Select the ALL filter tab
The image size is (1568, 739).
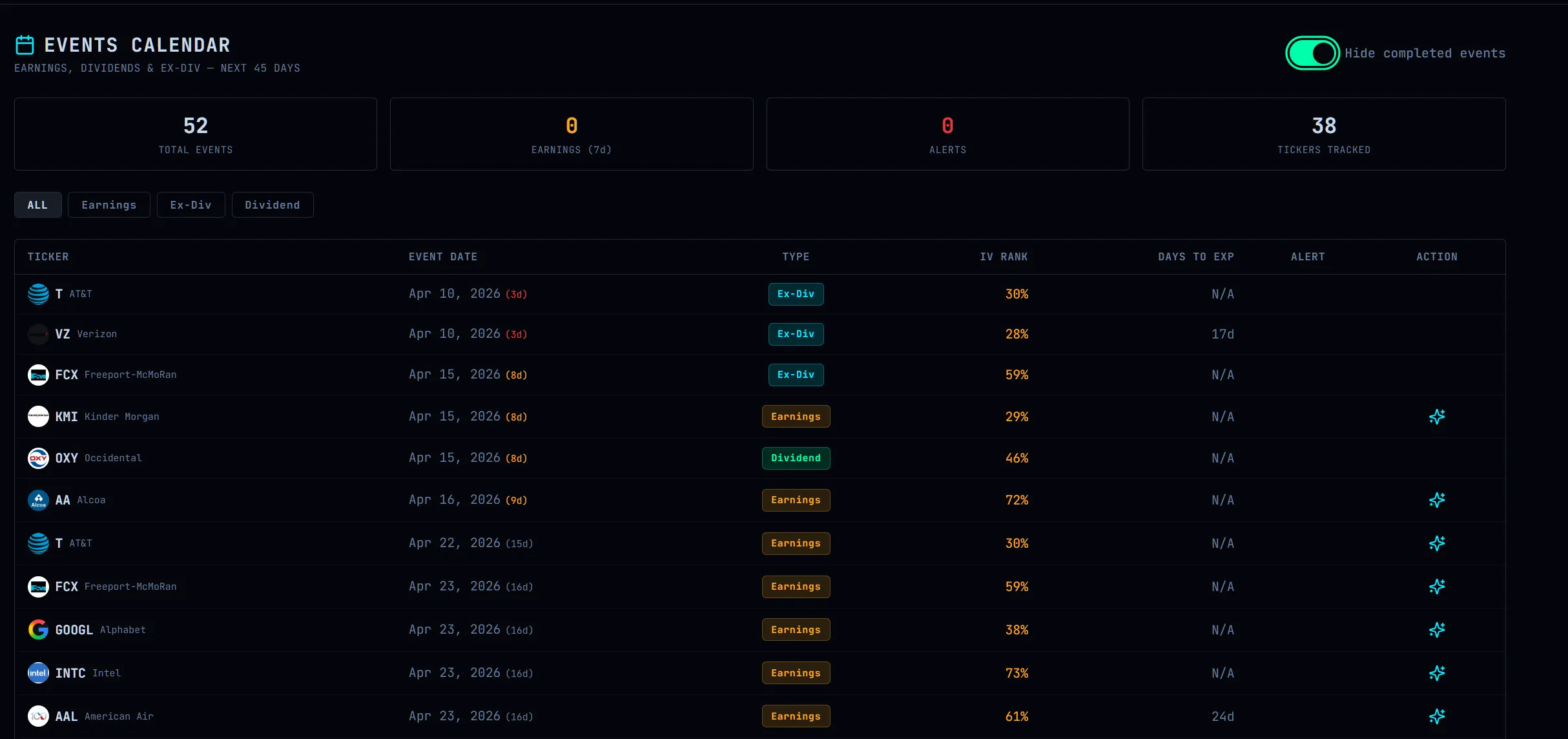click(37, 205)
